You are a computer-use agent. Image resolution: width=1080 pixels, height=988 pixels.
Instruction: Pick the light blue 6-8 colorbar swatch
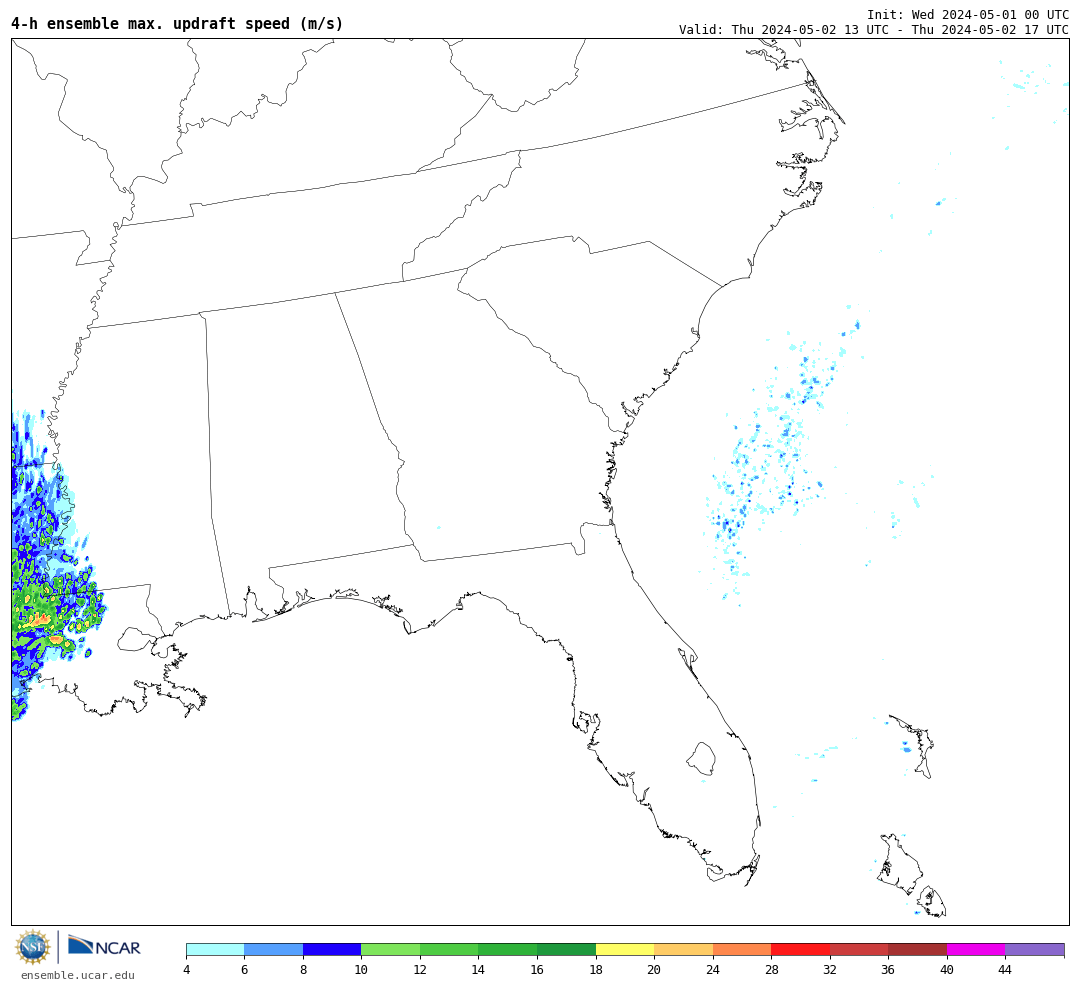[273, 949]
